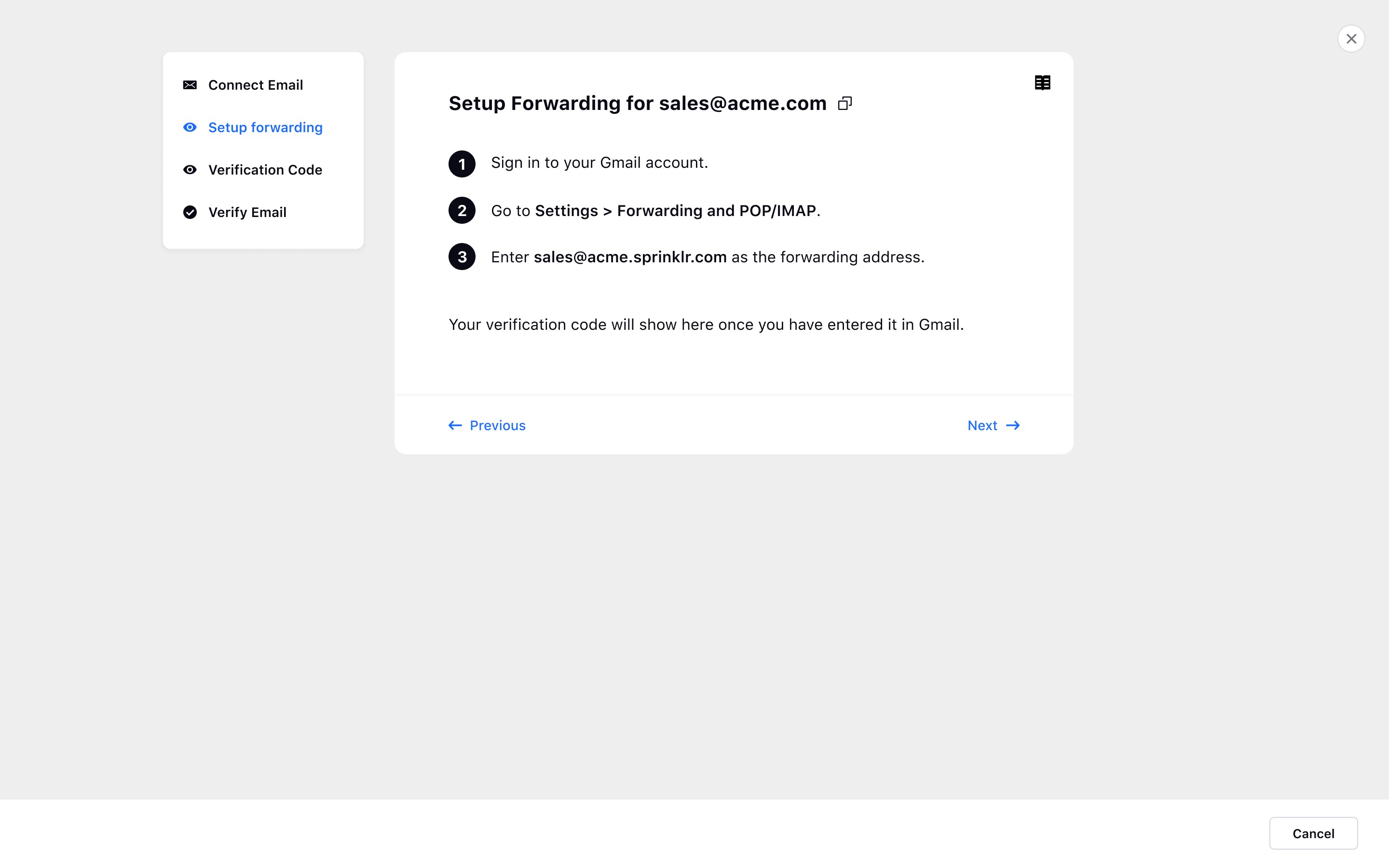Click the left arrow icon beside Previous
The width and height of the screenshot is (1389, 868).
(x=455, y=425)
